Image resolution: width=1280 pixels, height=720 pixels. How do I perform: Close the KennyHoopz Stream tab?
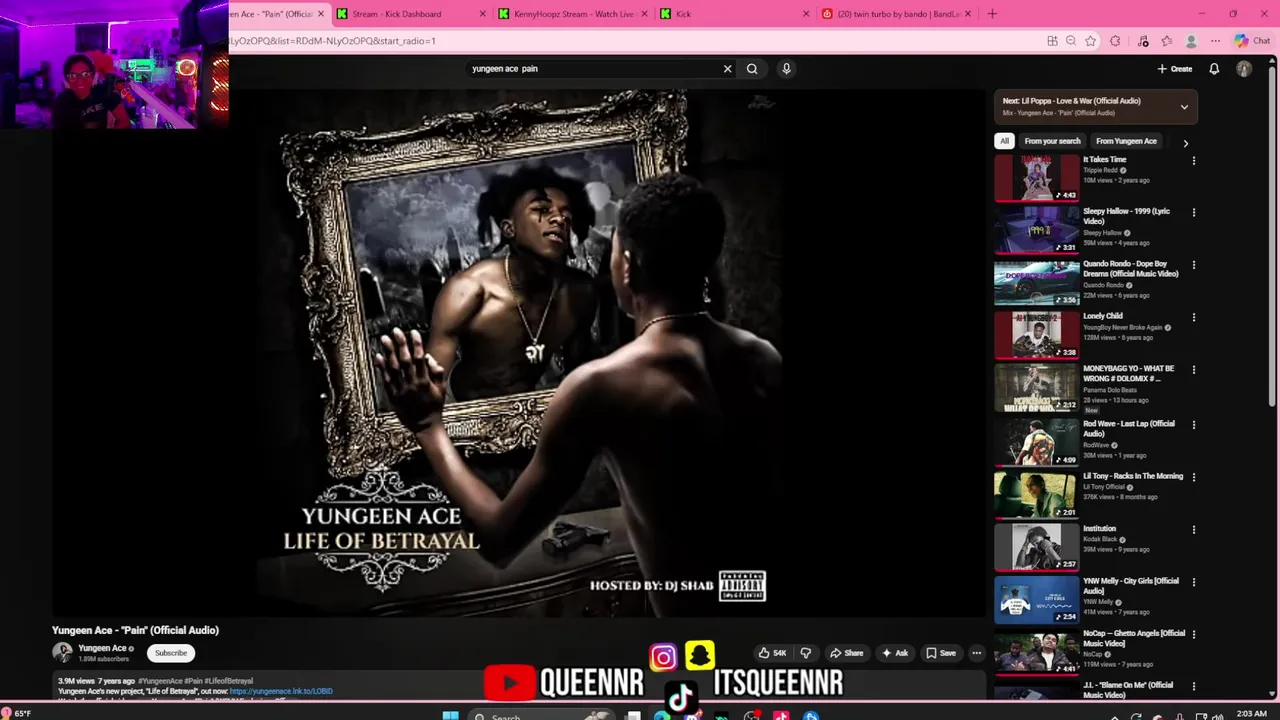(x=645, y=14)
